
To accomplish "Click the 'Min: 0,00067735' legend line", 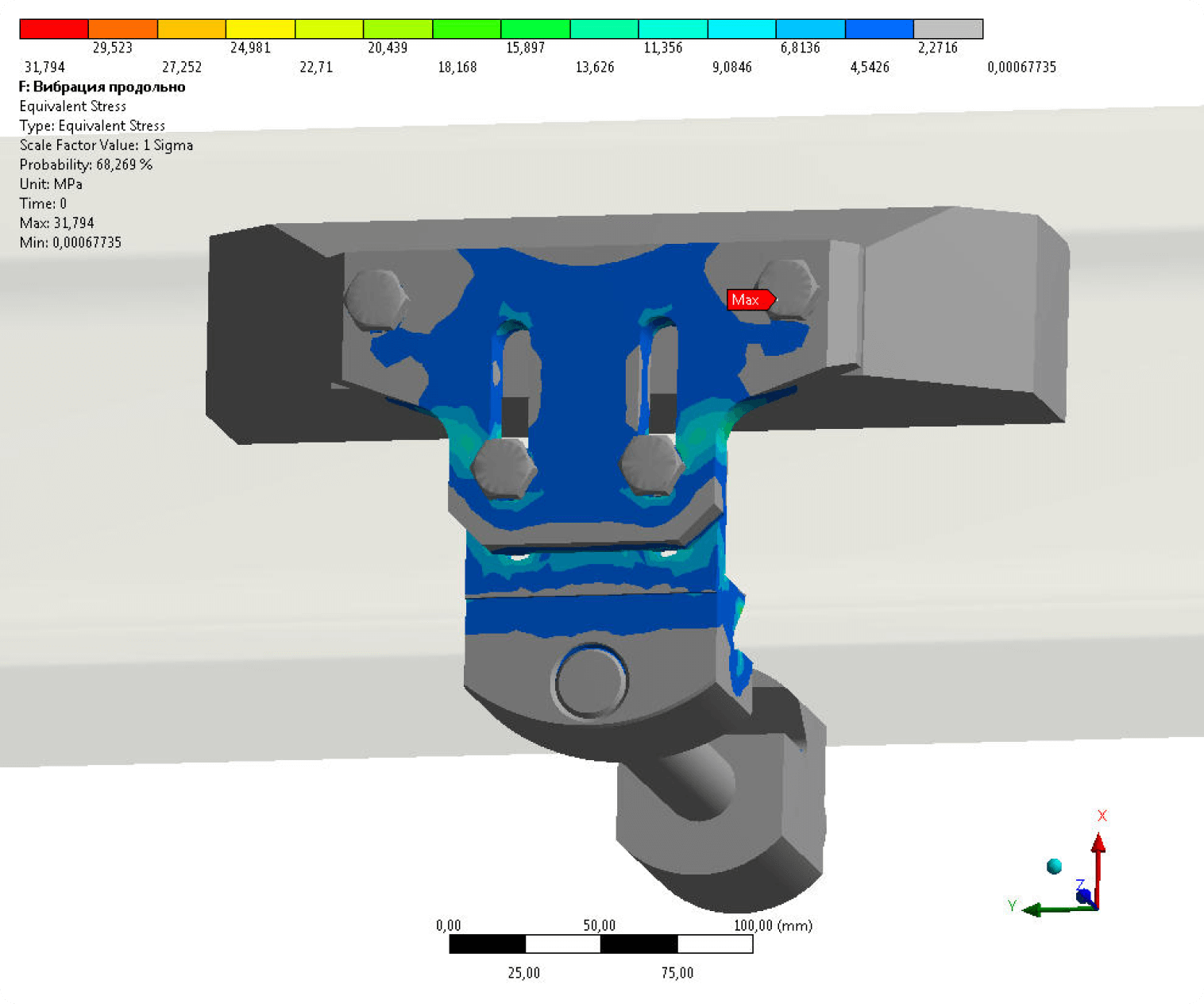I will 71,242.
